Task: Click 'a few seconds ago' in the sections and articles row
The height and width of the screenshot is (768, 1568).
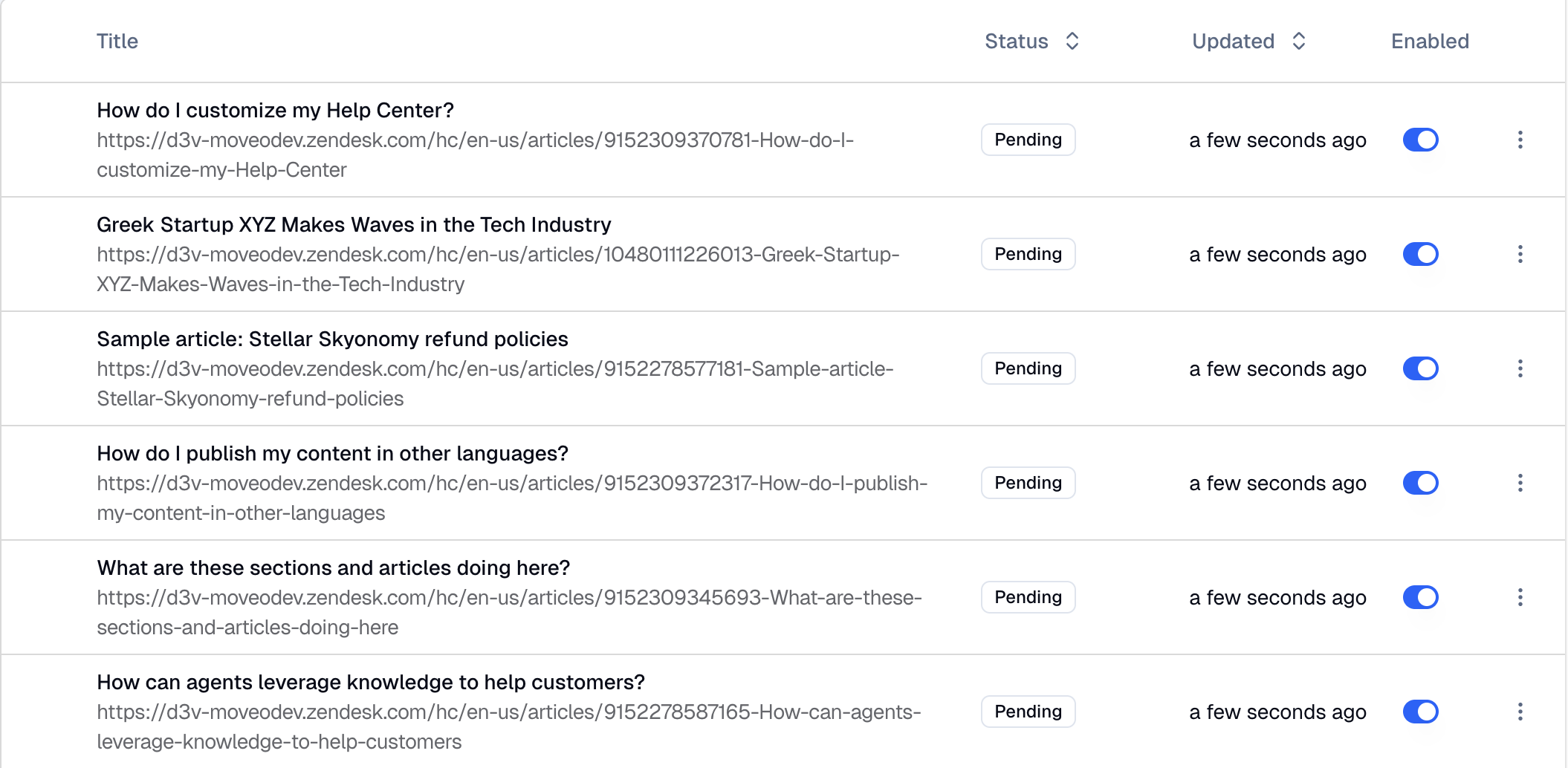Action: coord(1277,597)
